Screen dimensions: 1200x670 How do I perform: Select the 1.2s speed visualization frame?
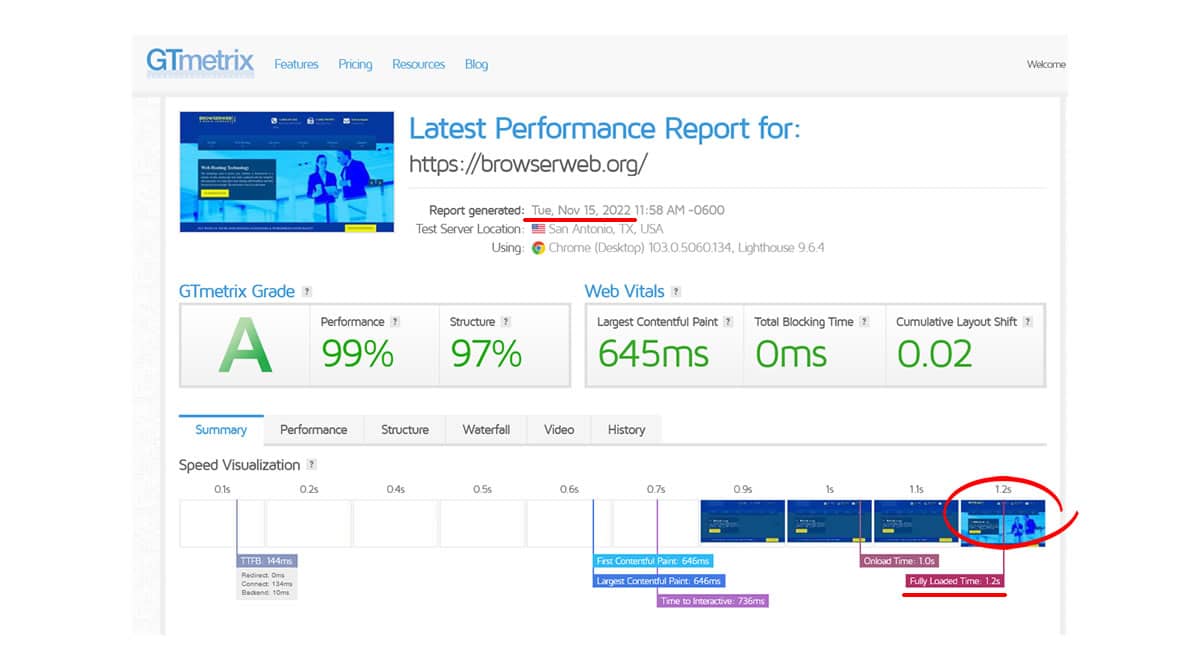point(1003,522)
